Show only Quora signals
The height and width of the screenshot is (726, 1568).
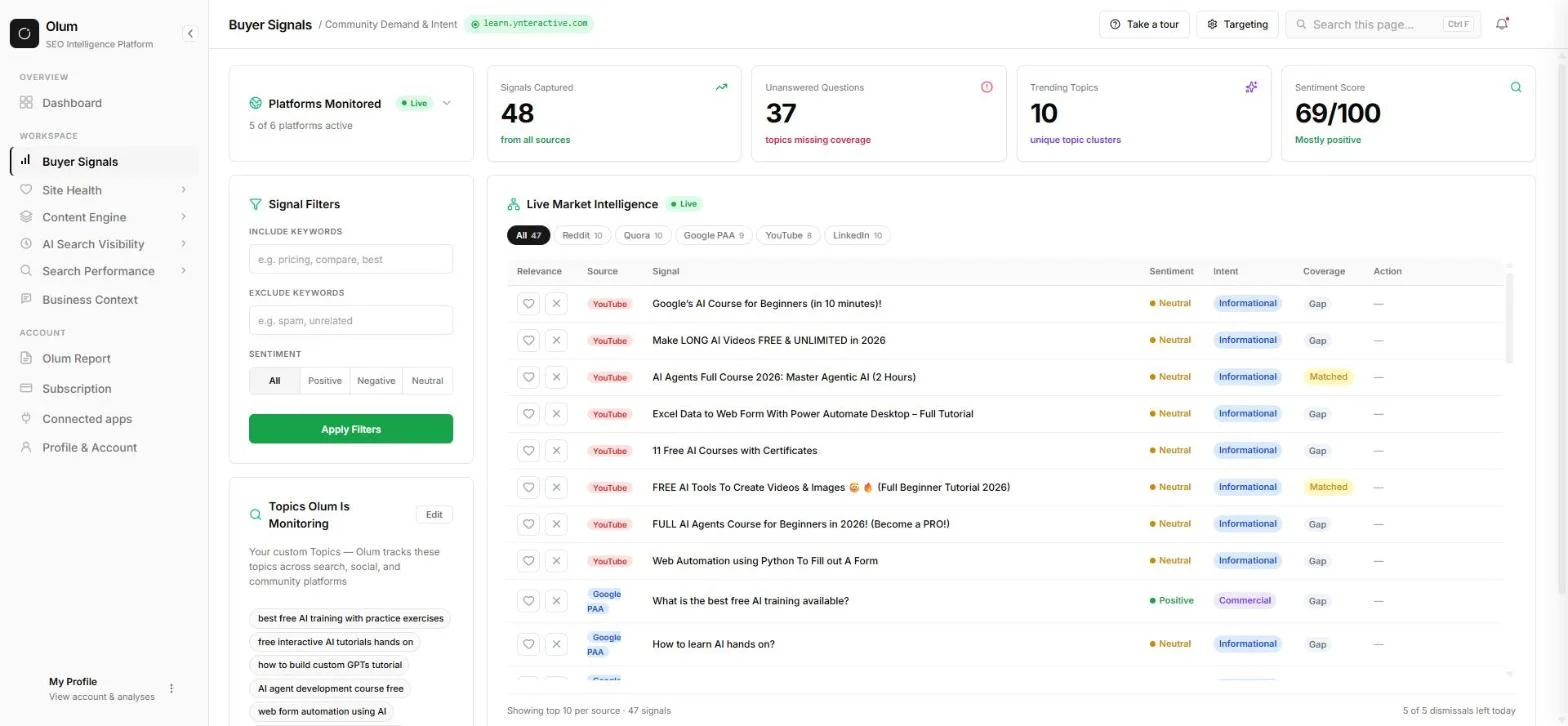tap(643, 236)
